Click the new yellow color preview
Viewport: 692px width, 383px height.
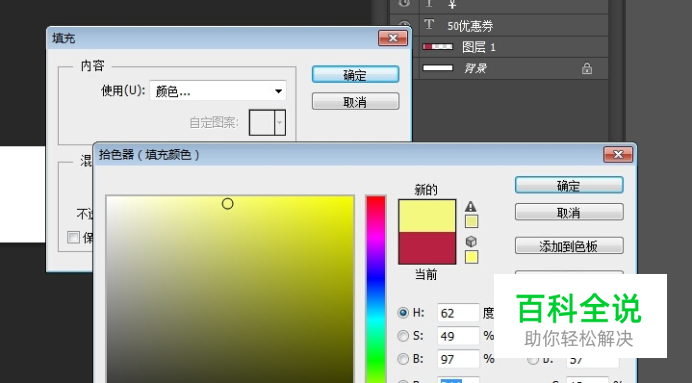[427, 216]
